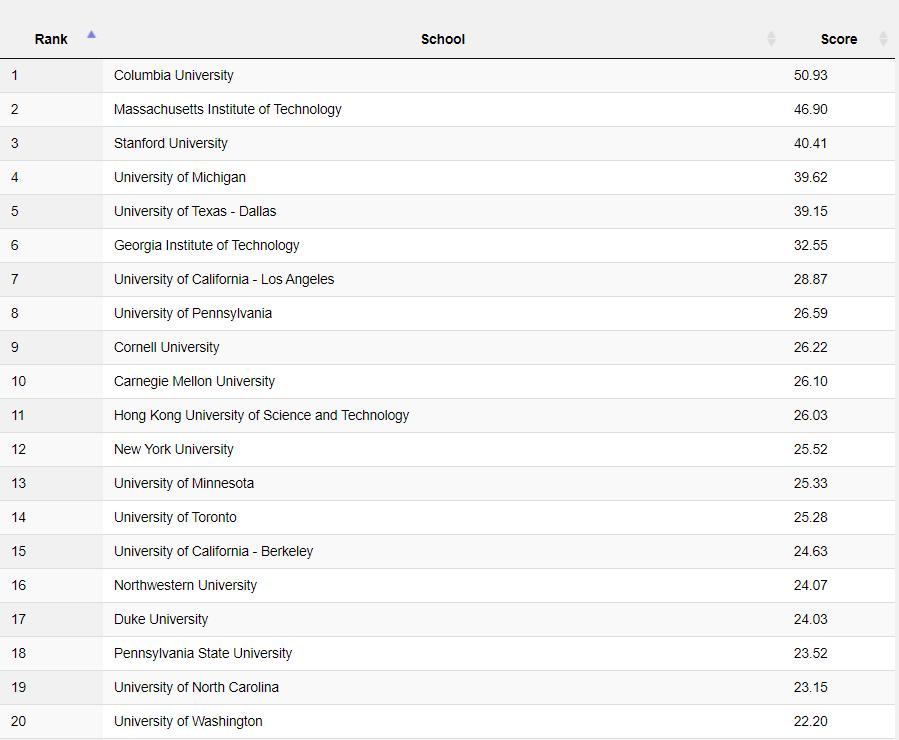Click Carnegie Mellon University name
Viewport: 899px width, 740px height.
point(194,381)
